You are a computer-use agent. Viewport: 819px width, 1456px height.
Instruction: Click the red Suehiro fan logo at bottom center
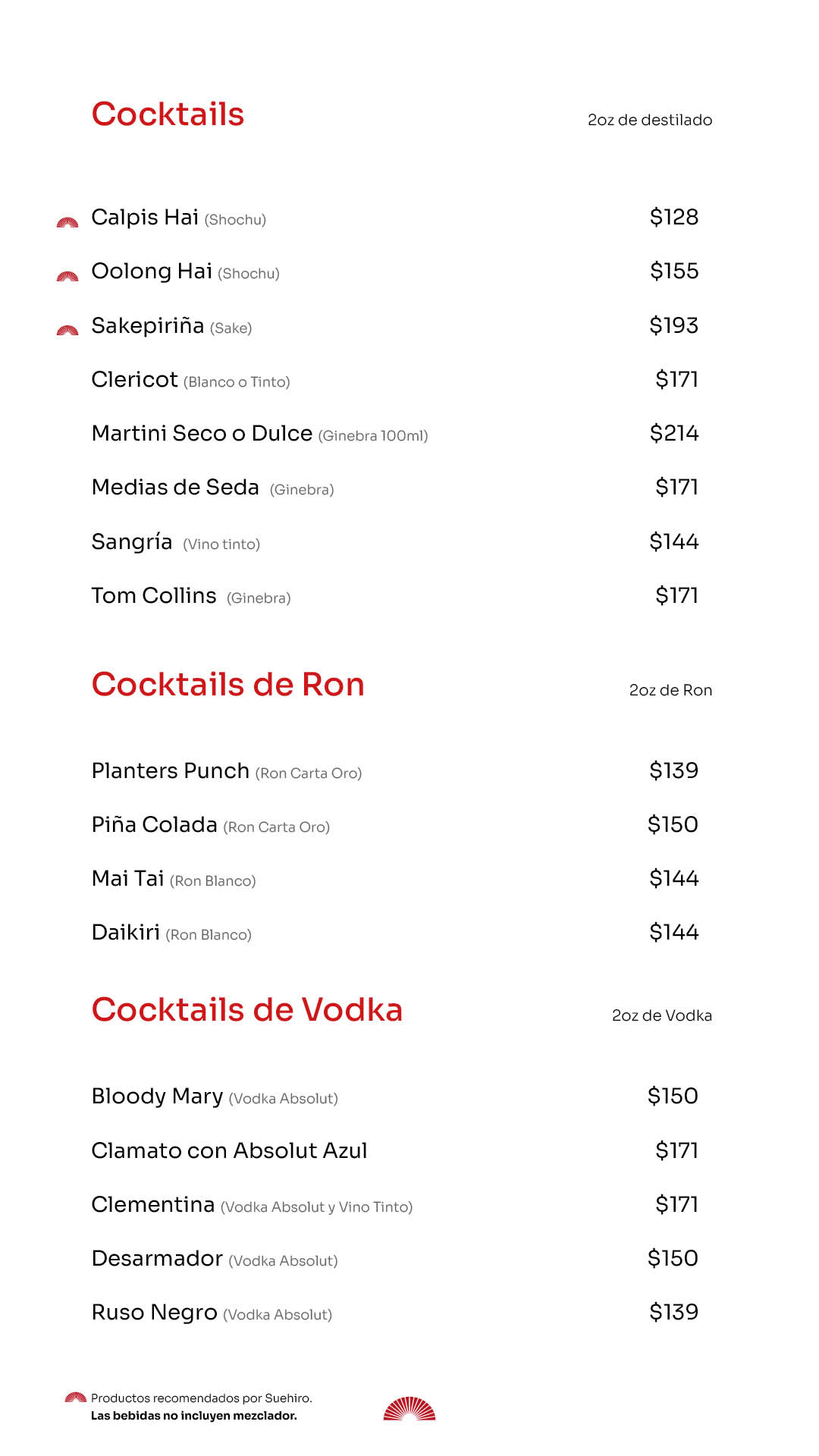tap(409, 1409)
